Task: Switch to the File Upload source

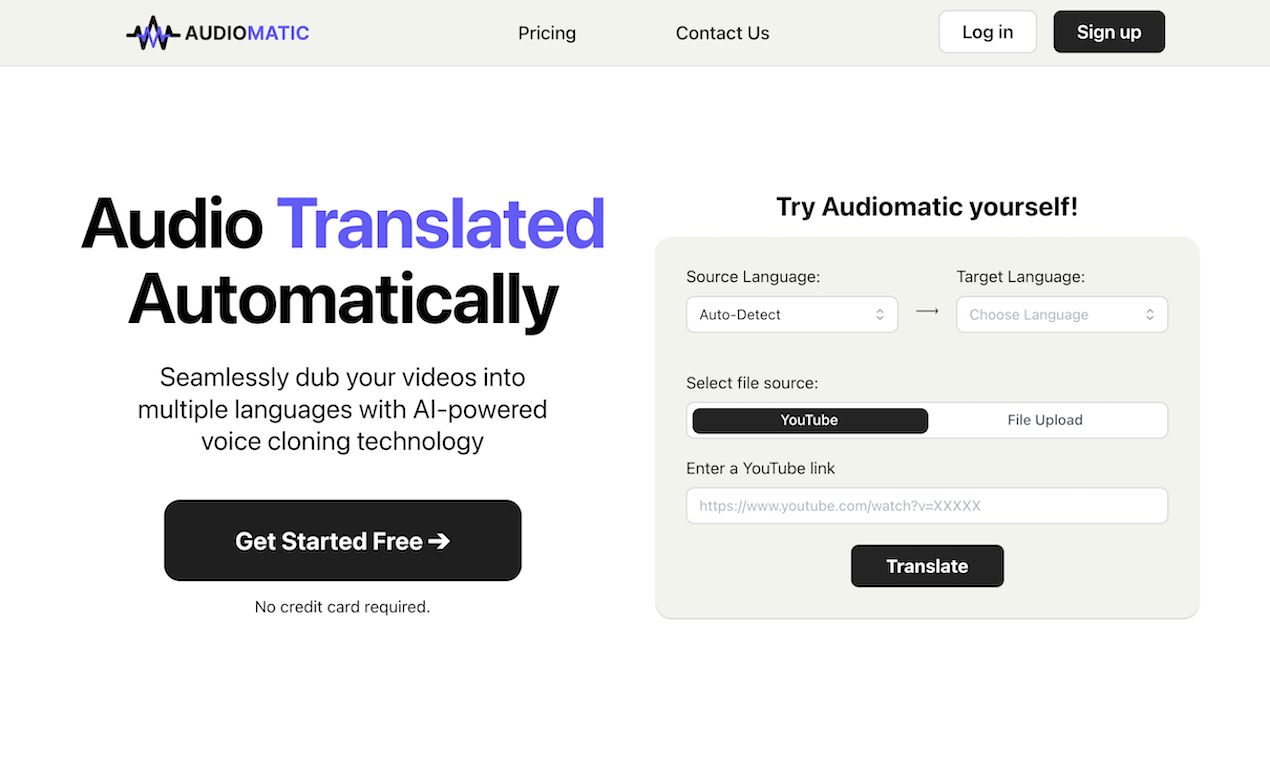Action: tap(1045, 420)
